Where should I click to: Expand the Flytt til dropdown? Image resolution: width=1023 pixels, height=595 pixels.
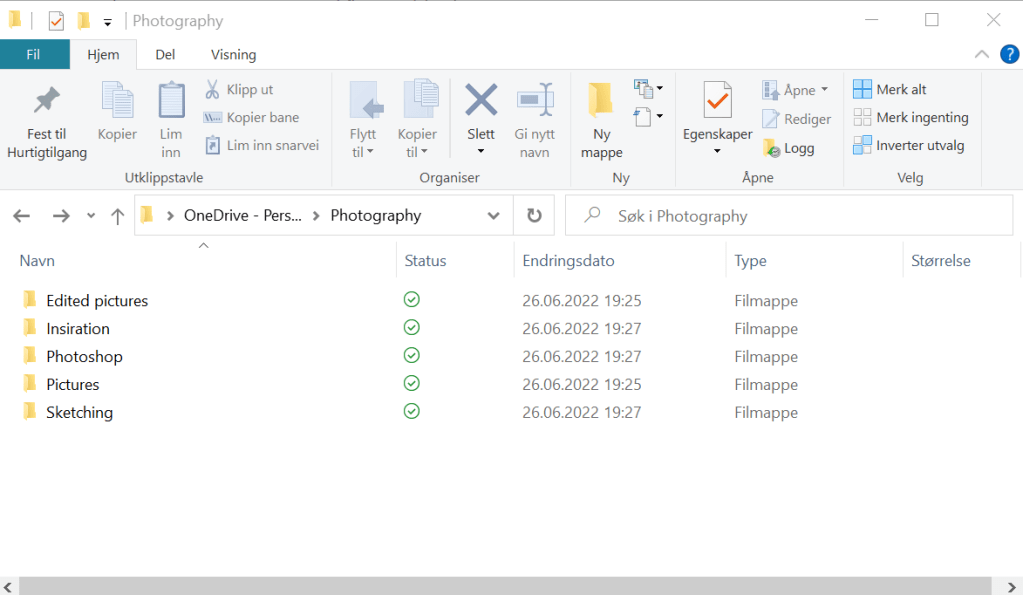(x=362, y=152)
